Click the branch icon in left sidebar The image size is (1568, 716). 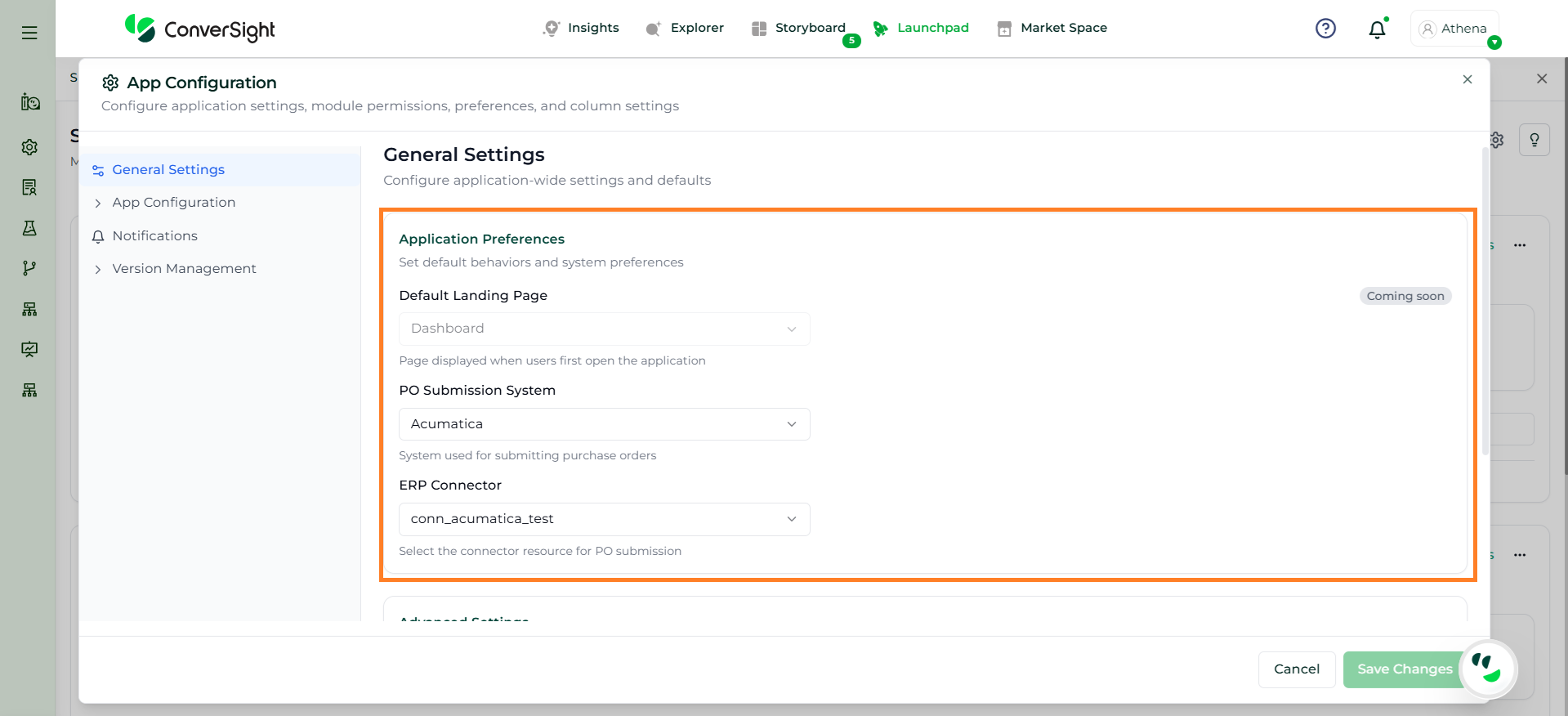tap(29, 268)
